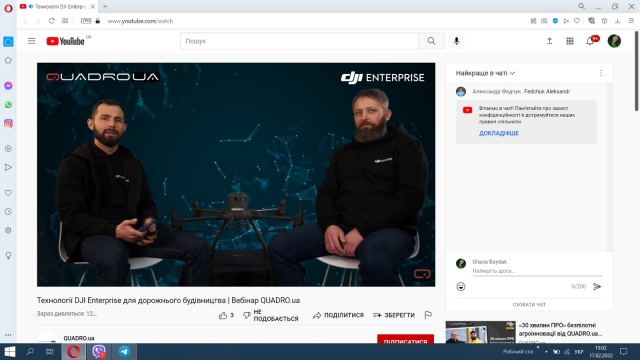Focus the chat message input field
Screen dimensions: 640x360
click(537, 271)
